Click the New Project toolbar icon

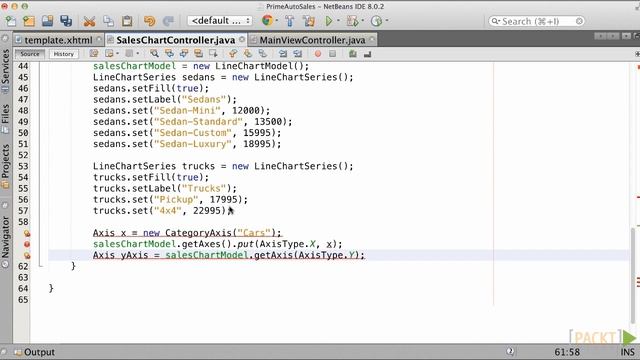[x=29, y=21]
